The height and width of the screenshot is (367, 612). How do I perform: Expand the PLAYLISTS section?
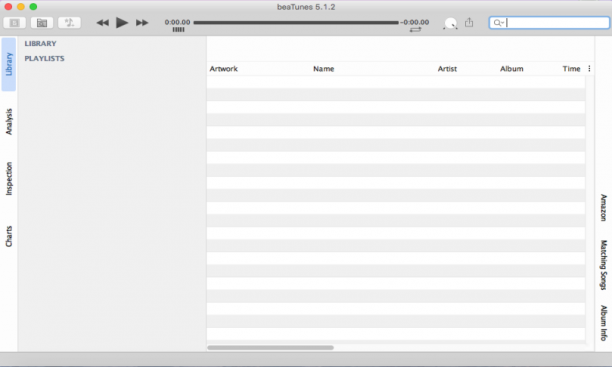click(x=44, y=59)
